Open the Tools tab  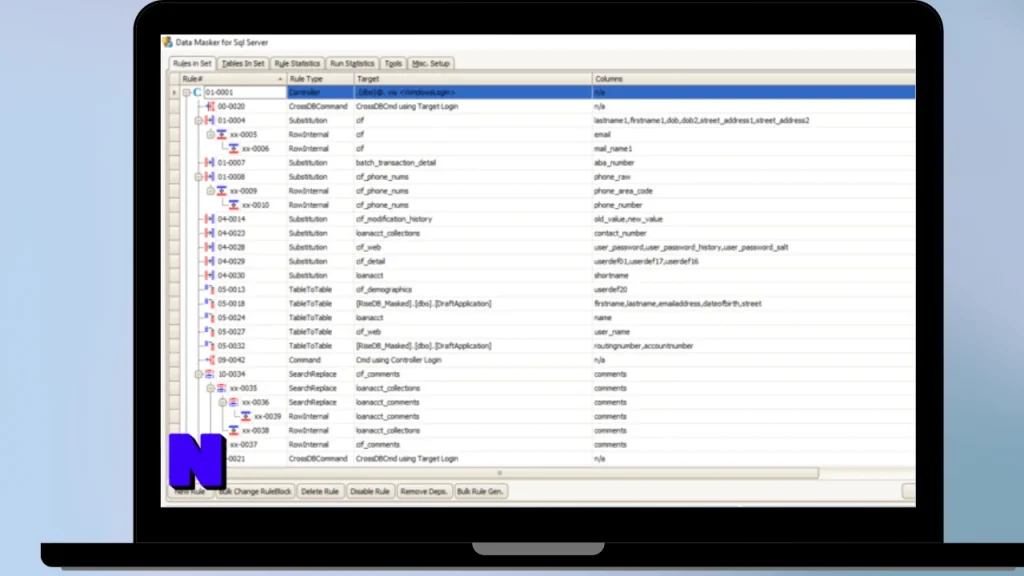click(393, 63)
